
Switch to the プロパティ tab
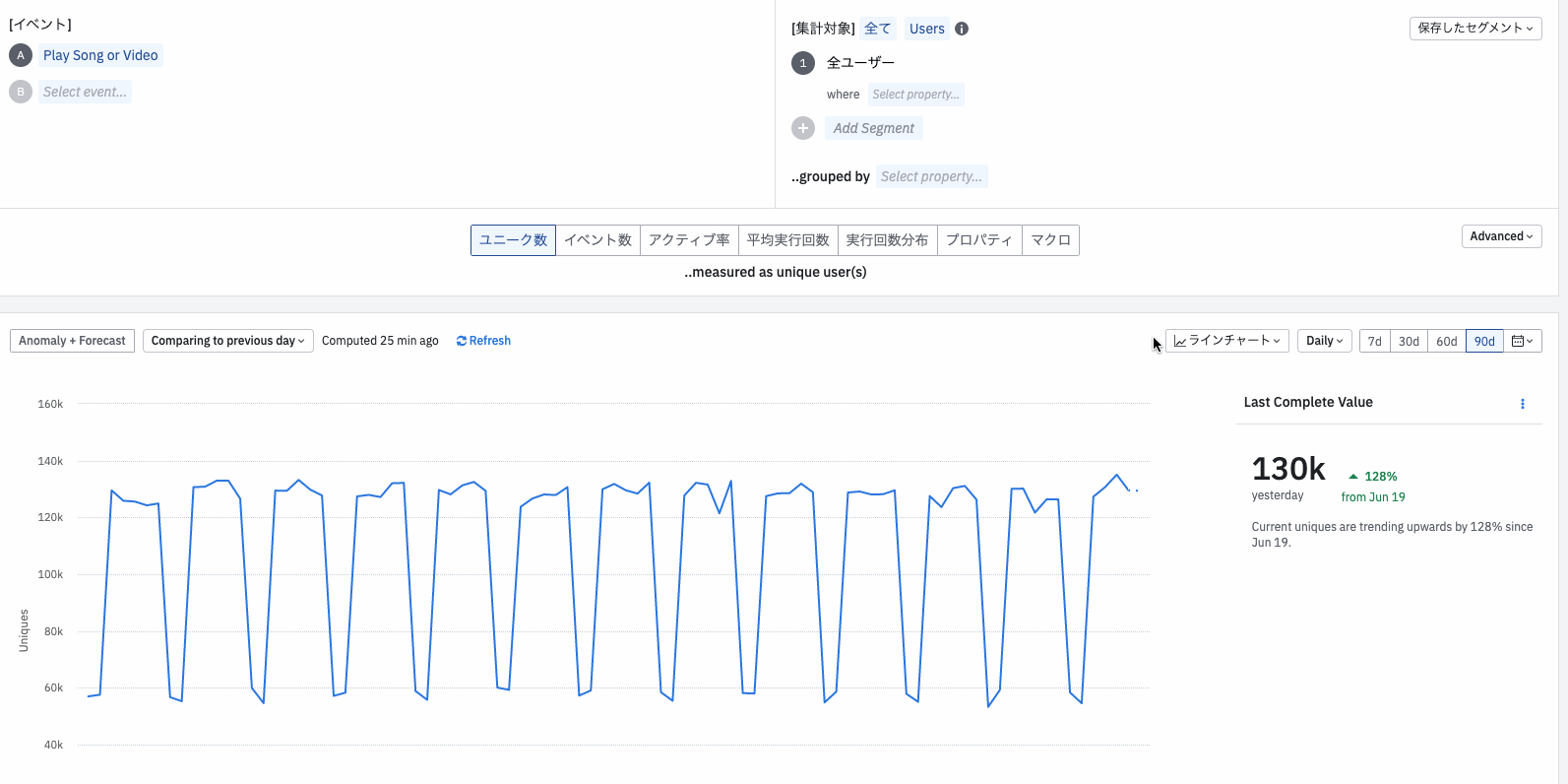point(979,240)
